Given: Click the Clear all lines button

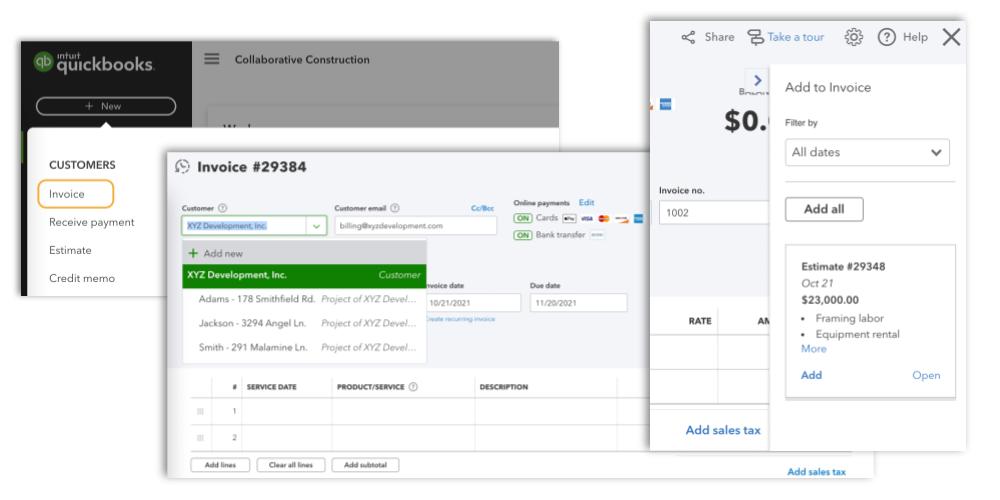Looking at the screenshot, I should pyautogui.click(x=291, y=465).
